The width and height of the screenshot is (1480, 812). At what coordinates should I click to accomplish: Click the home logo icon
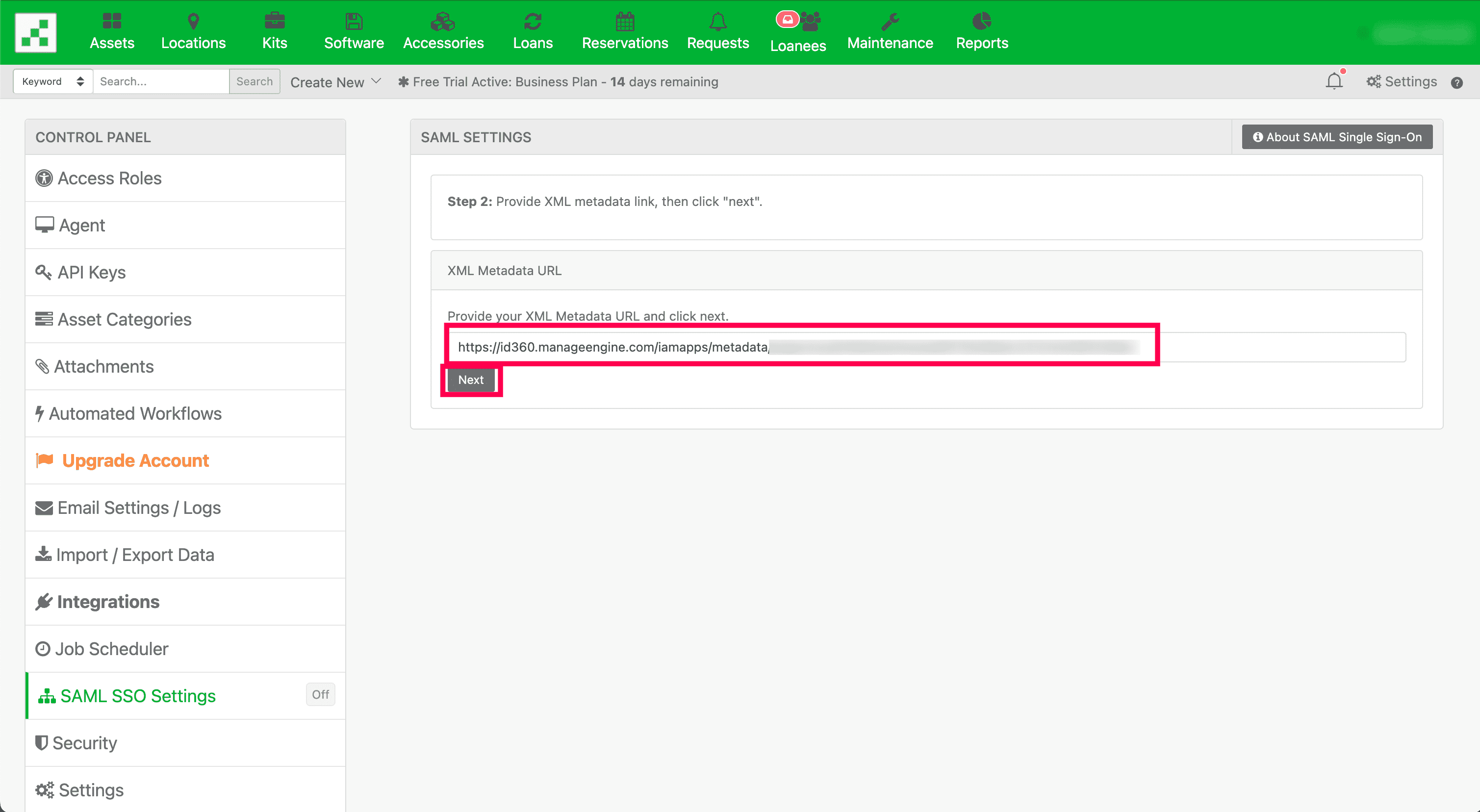coord(36,33)
